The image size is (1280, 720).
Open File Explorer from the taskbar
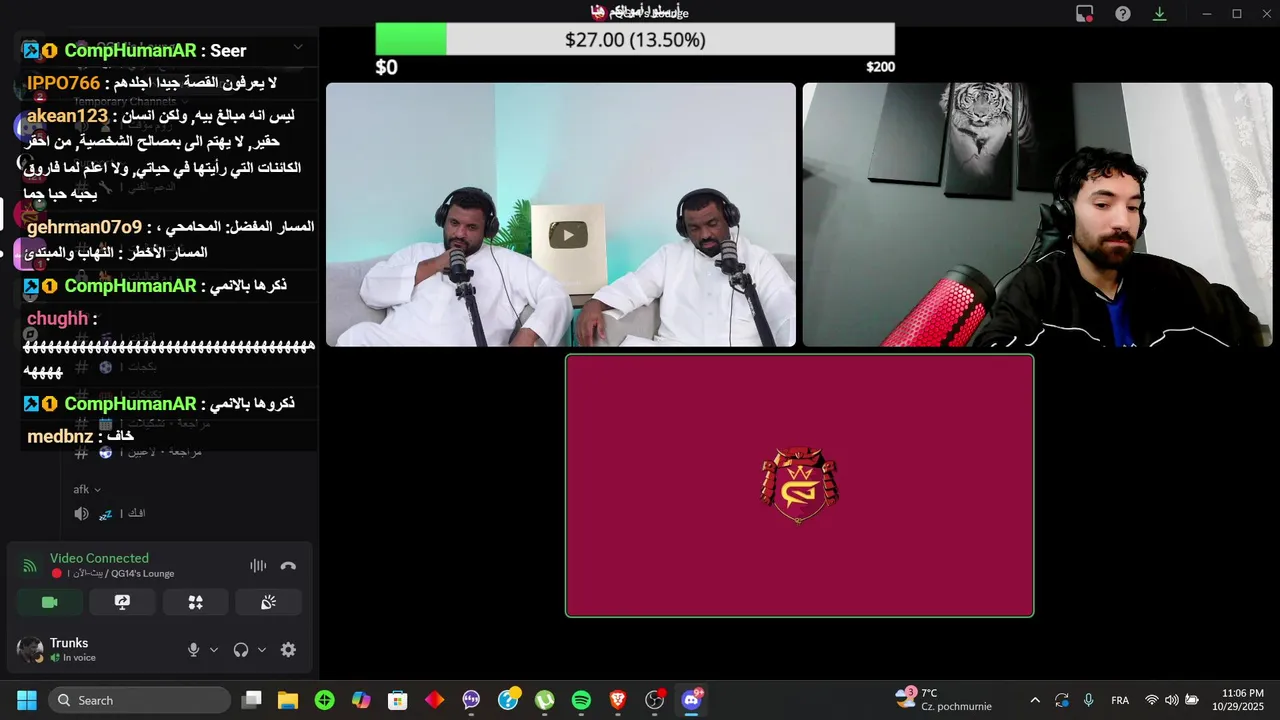coord(288,700)
